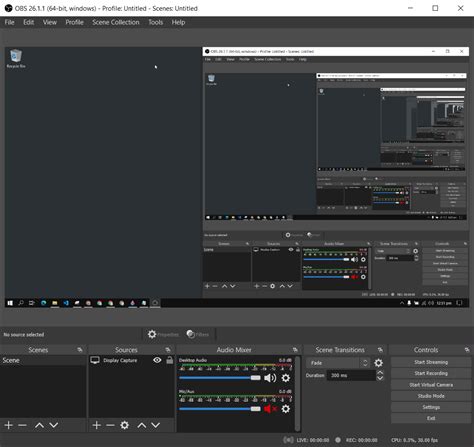Image resolution: width=474 pixels, height=447 pixels.
Task: Increase transition duration with up arrow
Action: pos(380,372)
